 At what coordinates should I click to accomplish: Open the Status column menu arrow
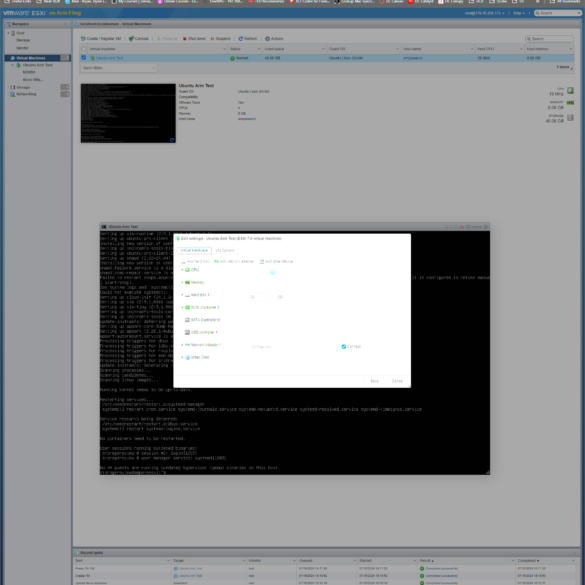click(259, 49)
